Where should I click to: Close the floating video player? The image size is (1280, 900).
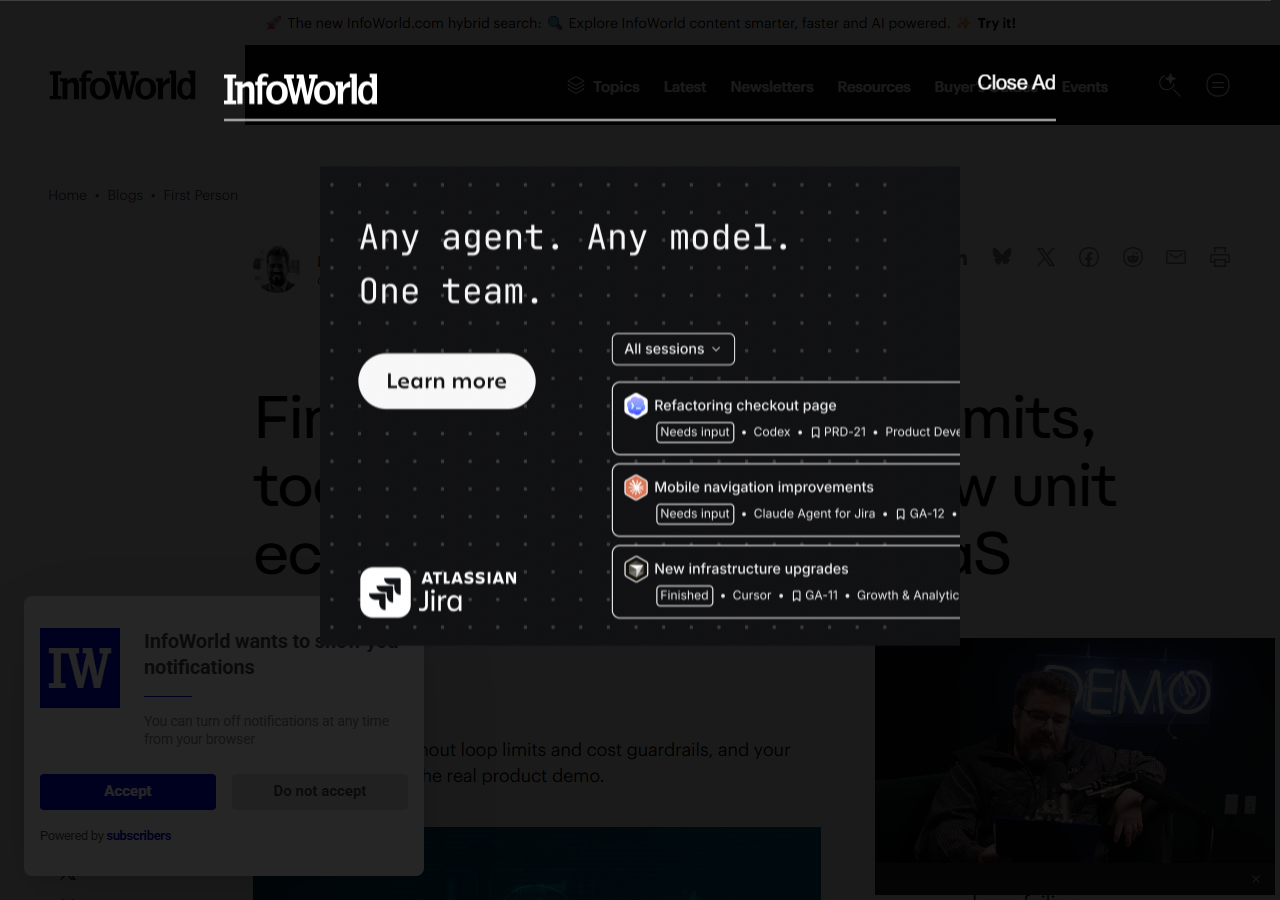pos(1256,879)
